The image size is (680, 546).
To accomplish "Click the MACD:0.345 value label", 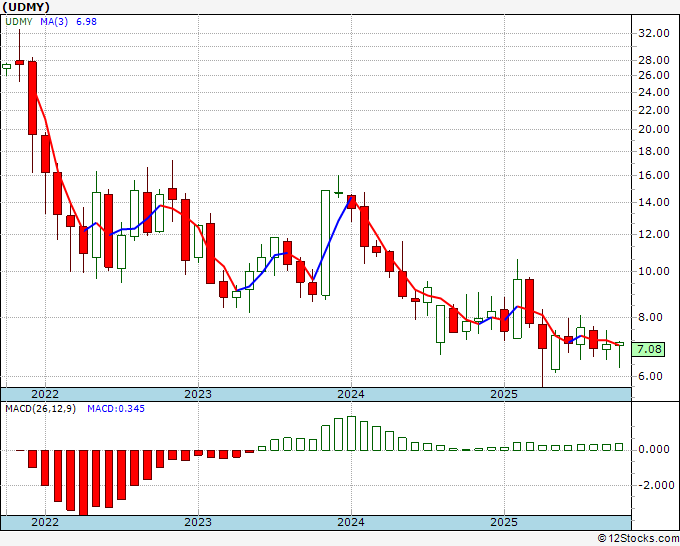I will coord(116,409).
